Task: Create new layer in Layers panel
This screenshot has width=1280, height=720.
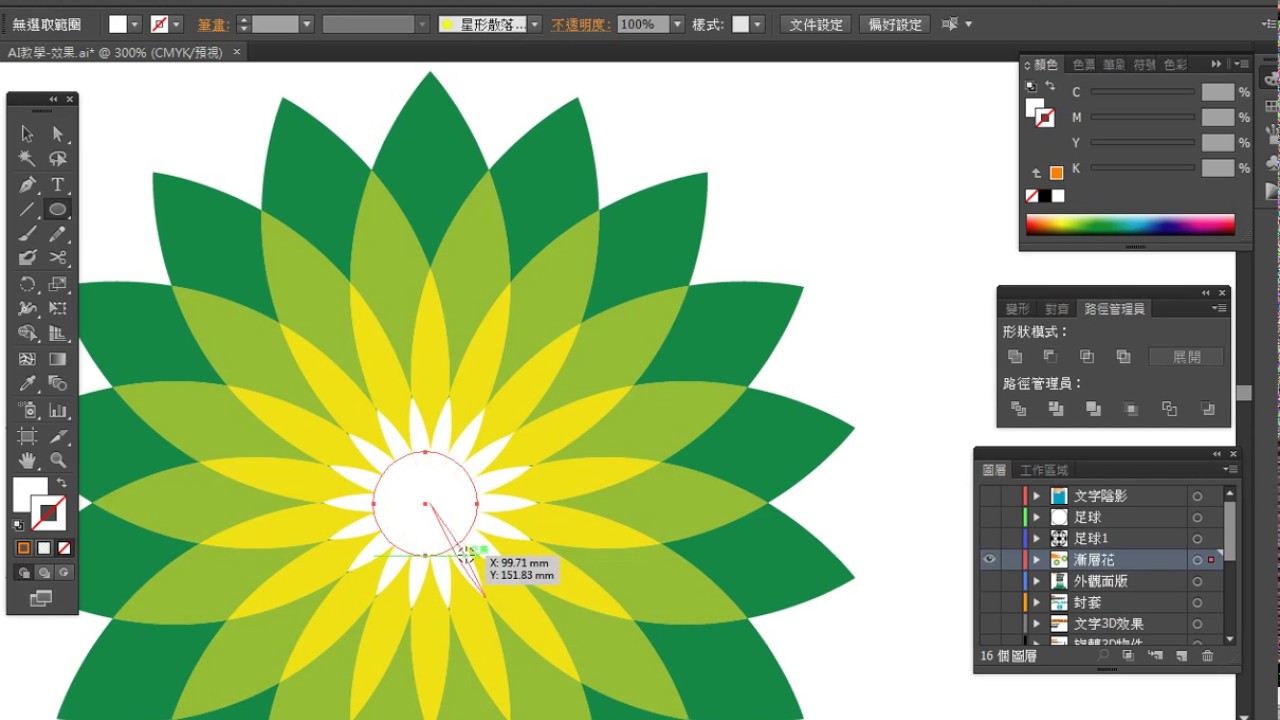Action: (x=1181, y=656)
